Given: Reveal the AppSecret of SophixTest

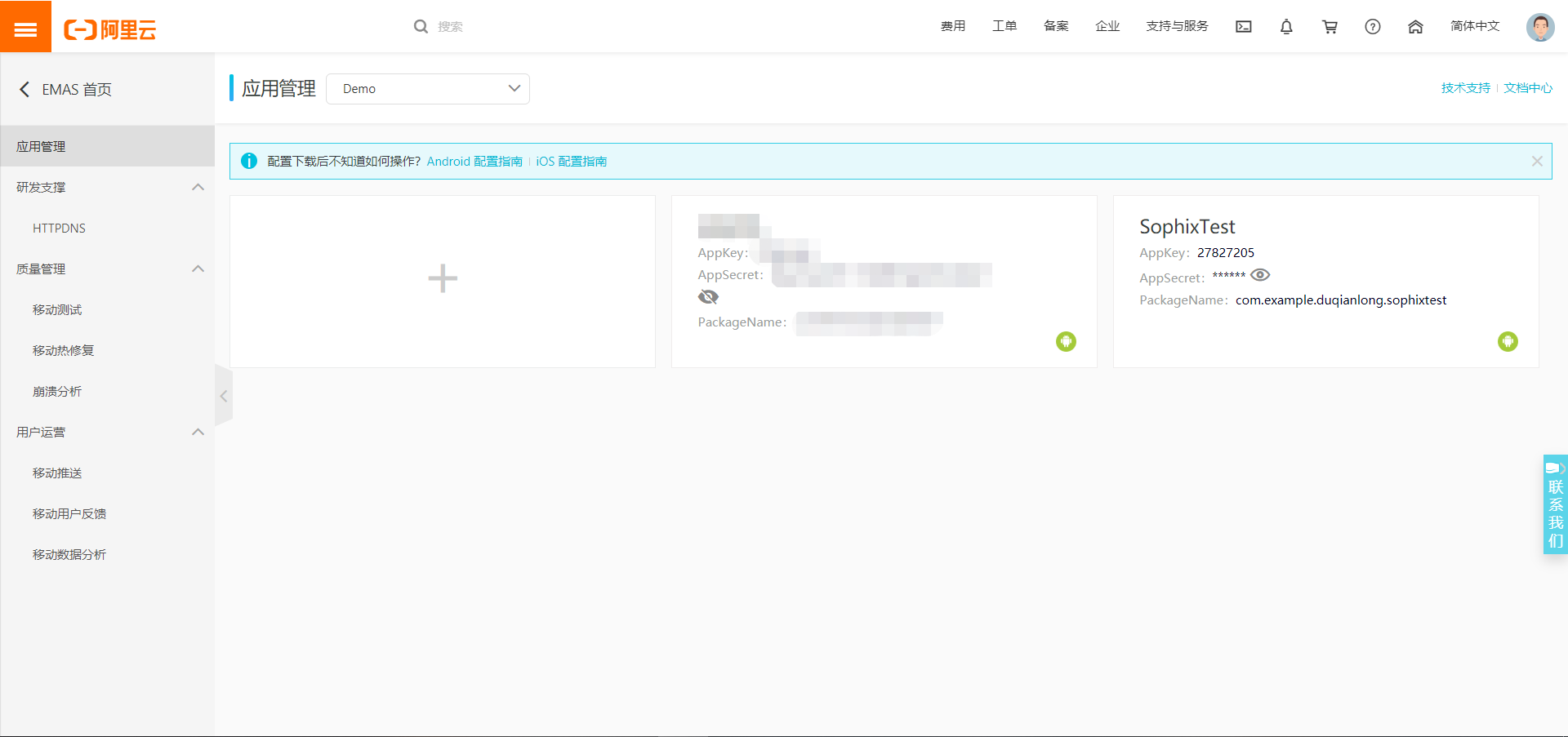Looking at the screenshot, I should pos(1260,275).
